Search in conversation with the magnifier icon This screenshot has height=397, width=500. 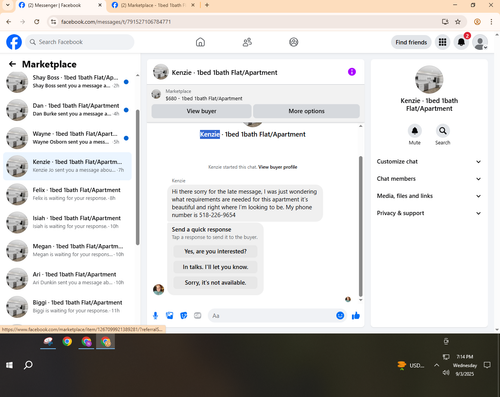[443, 131]
